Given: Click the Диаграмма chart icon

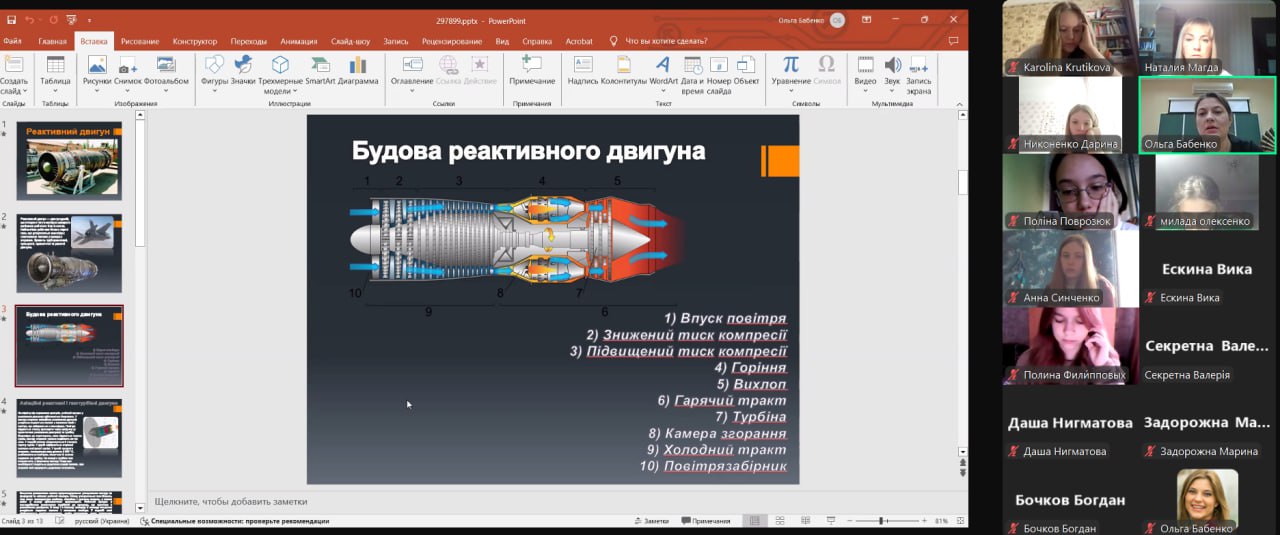Looking at the screenshot, I should pos(358,70).
